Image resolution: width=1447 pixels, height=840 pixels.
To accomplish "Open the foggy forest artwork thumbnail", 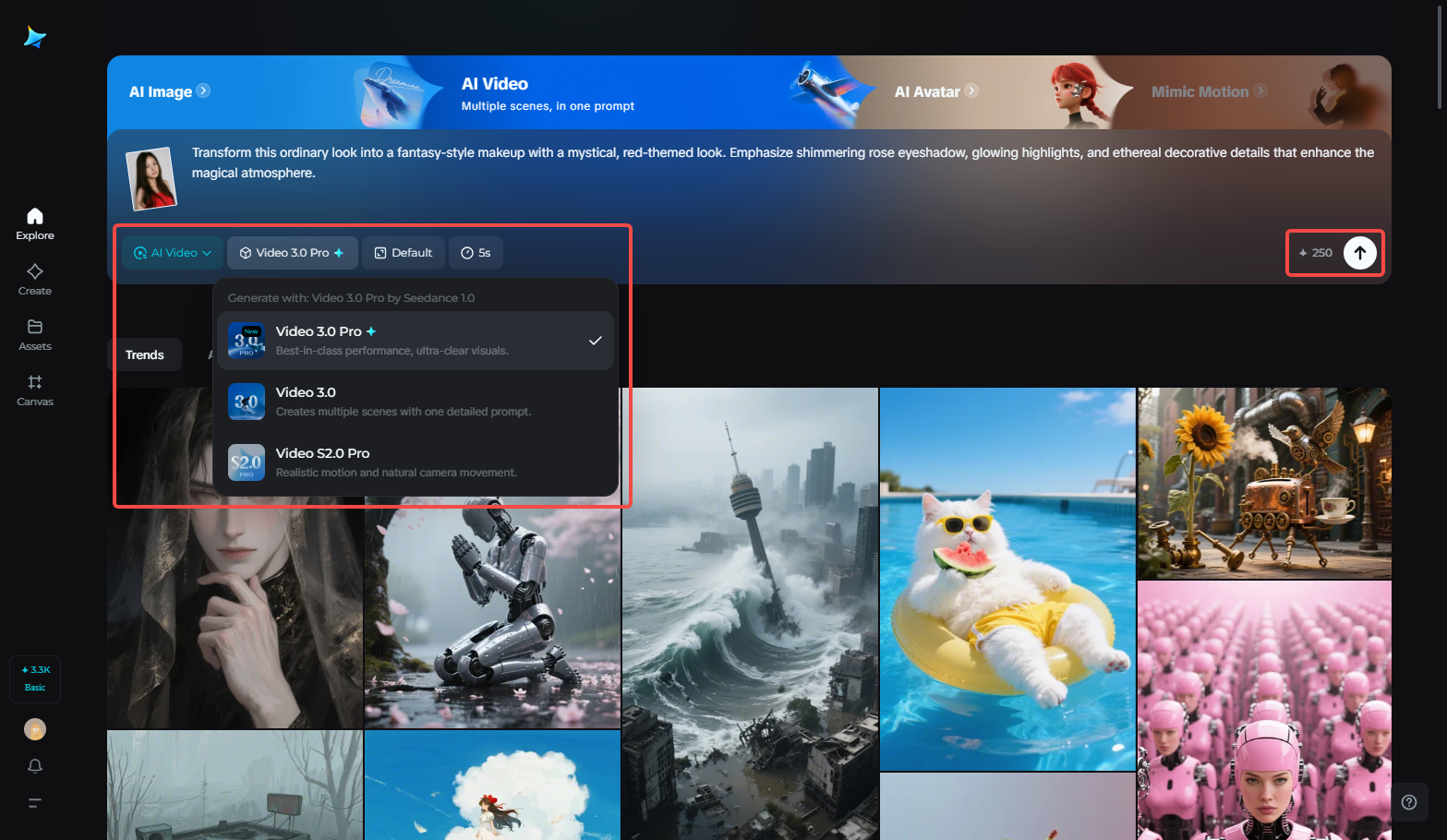I will (235, 786).
